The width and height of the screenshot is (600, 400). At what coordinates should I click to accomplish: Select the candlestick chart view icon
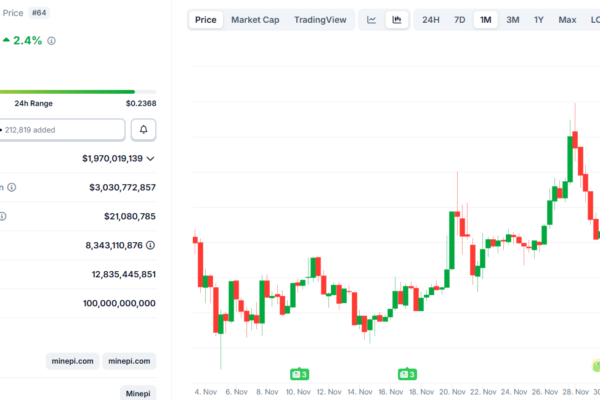coord(397,20)
